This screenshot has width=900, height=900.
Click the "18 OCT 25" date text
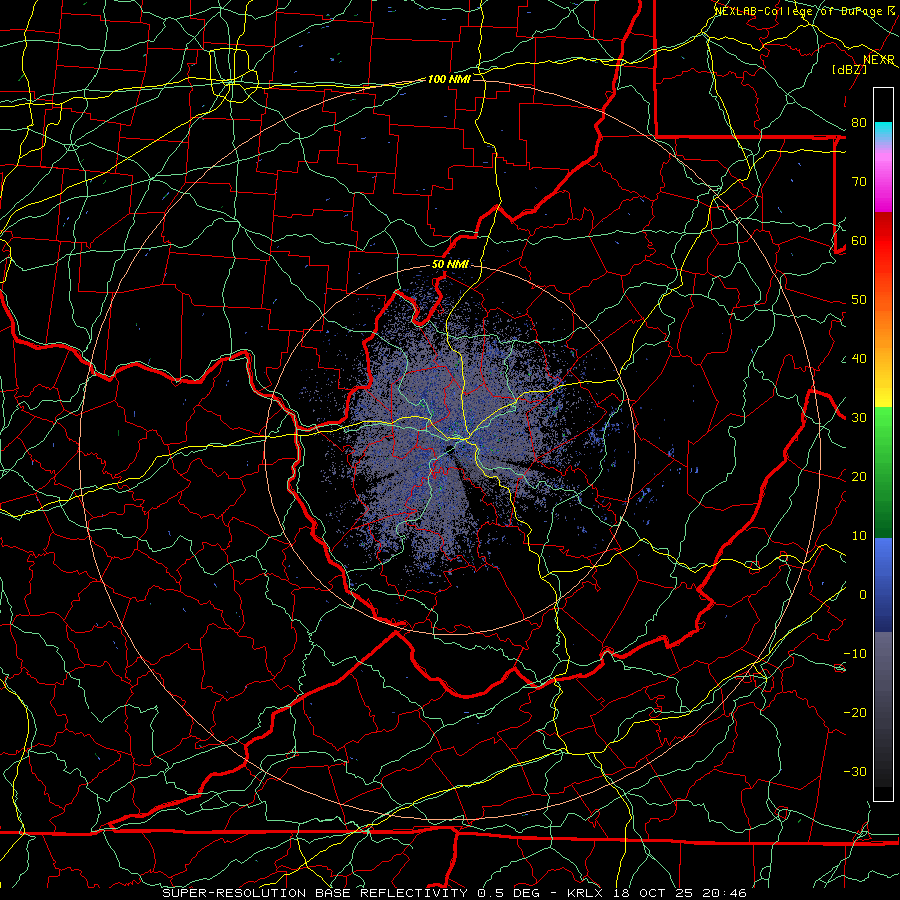pos(653,893)
